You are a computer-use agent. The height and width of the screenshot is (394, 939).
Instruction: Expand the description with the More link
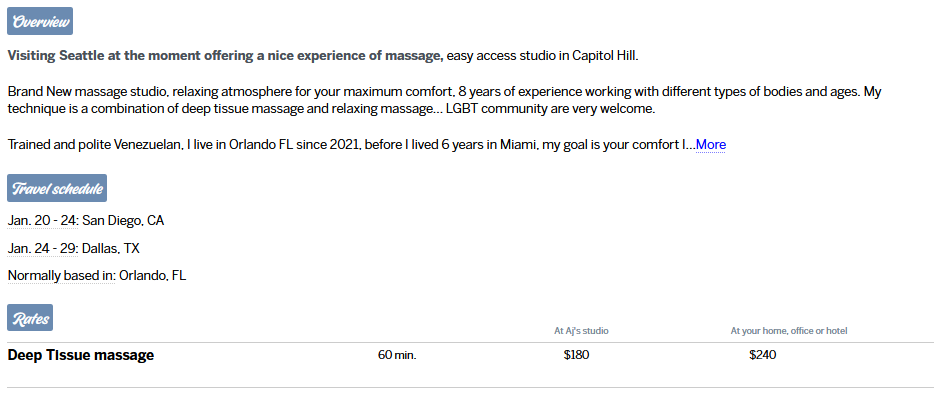(x=711, y=145)
